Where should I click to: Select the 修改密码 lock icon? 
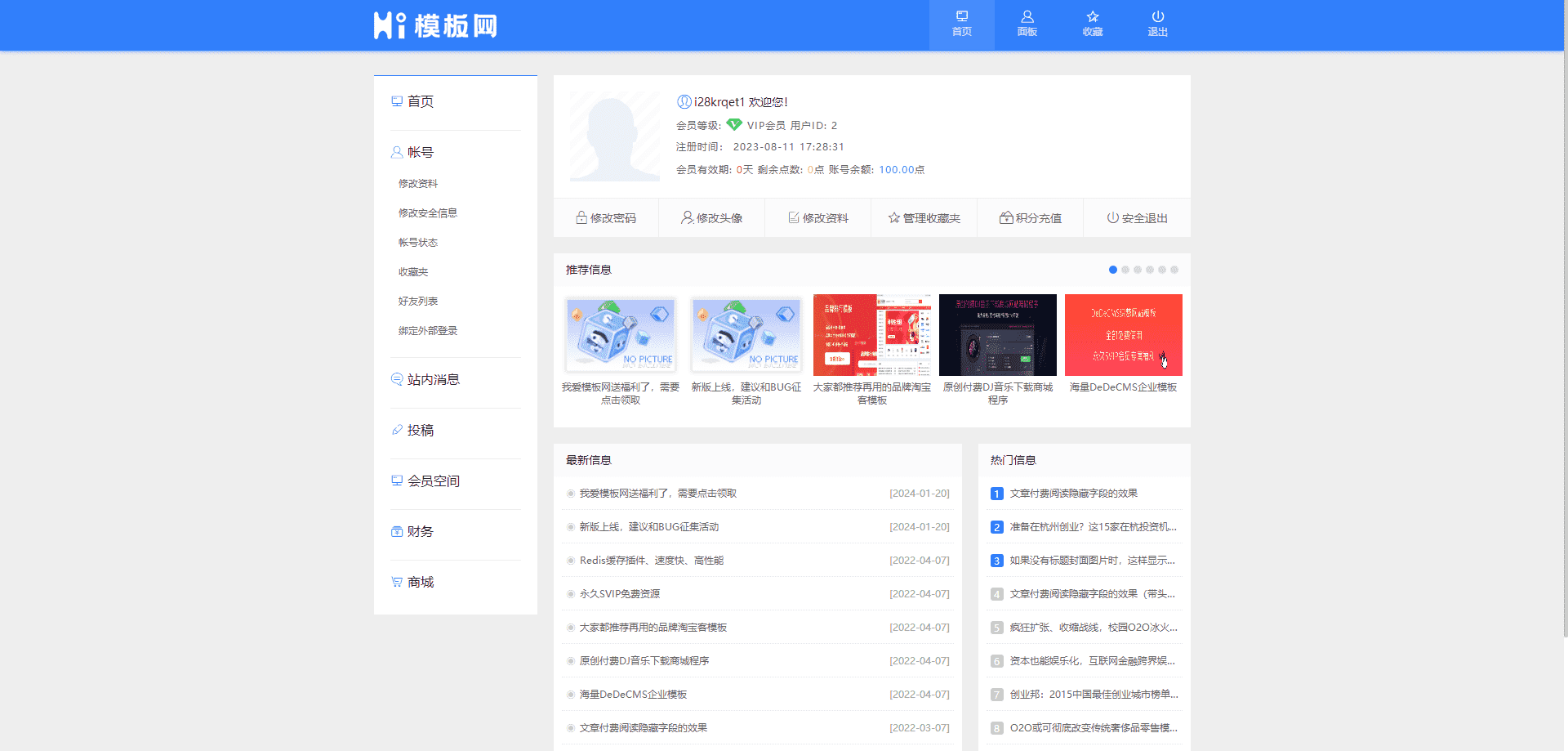pyautogui.click(x=606, y=217)
